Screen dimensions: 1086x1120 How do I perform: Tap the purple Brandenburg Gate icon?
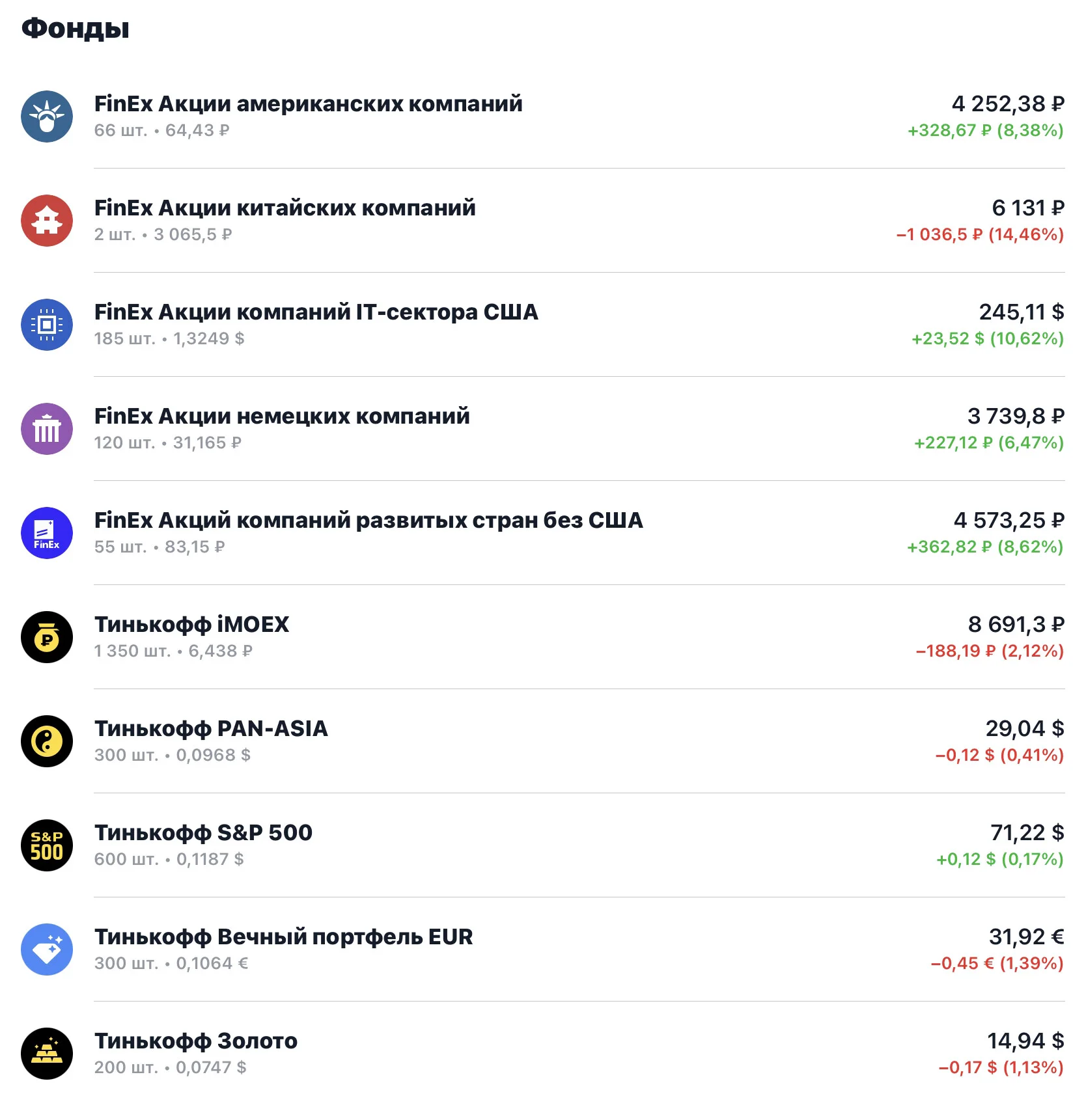point(47,429)
